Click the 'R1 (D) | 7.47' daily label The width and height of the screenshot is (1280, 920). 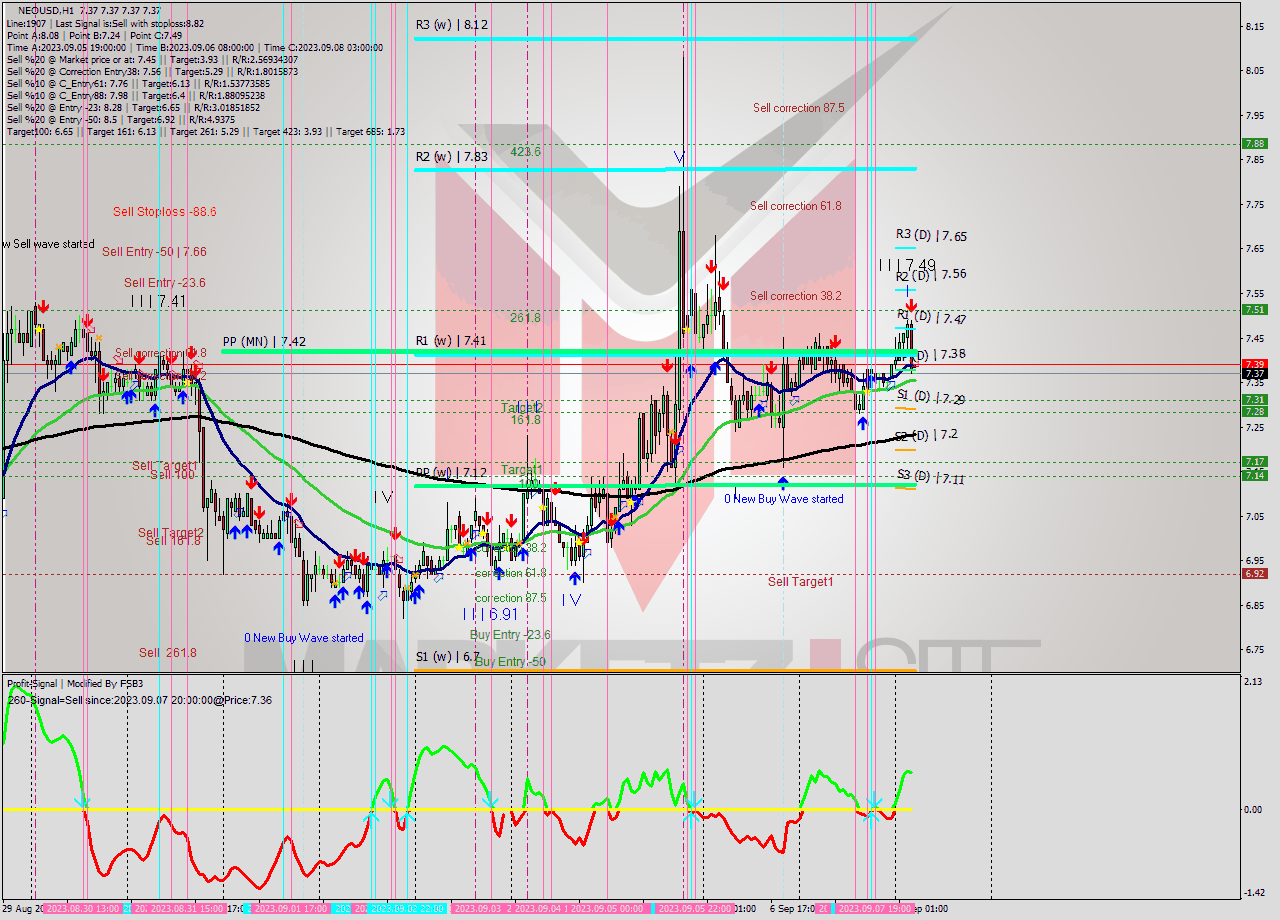pos(931,318)
